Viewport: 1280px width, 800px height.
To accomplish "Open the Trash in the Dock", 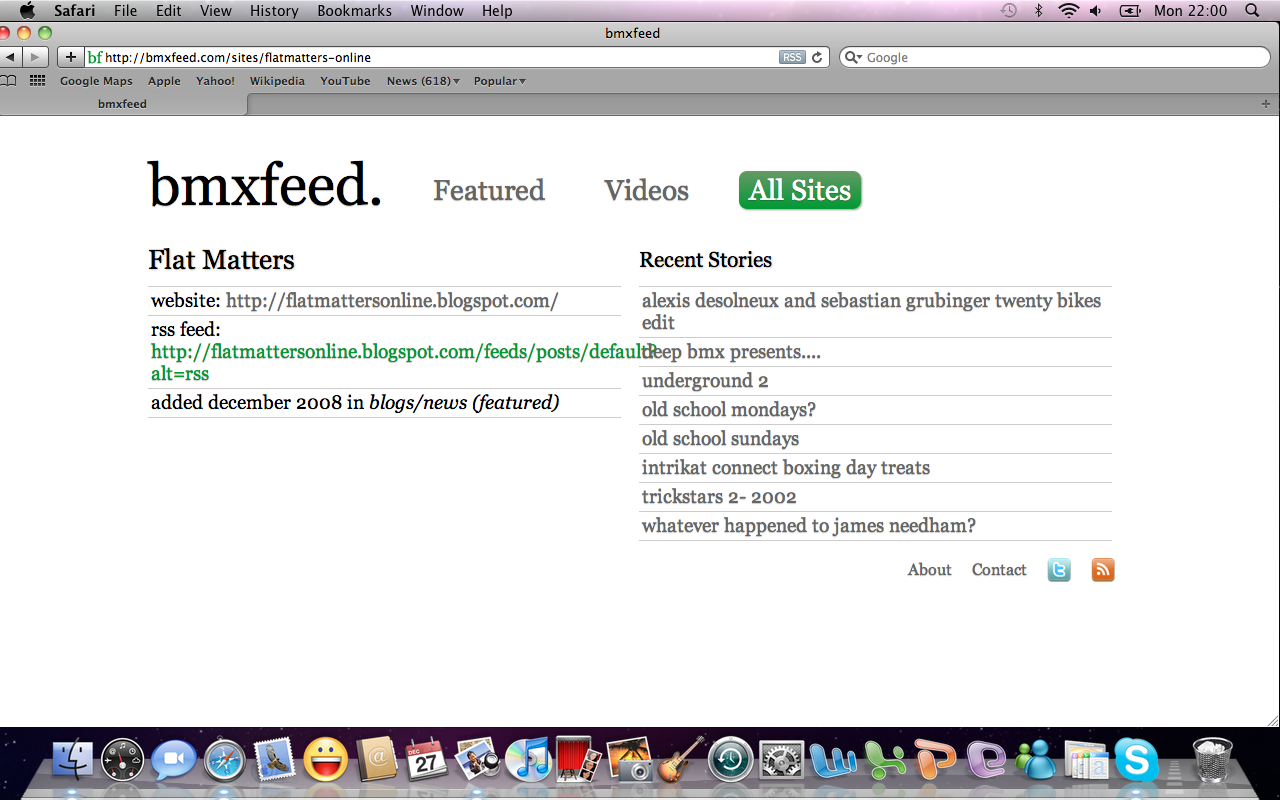I will click(x=1213, y=760).
